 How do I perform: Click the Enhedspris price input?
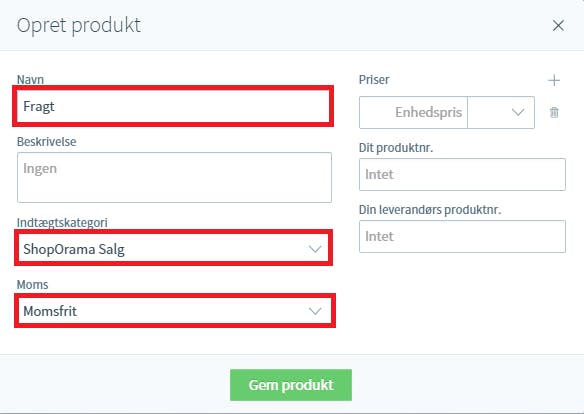click(413, 112)
